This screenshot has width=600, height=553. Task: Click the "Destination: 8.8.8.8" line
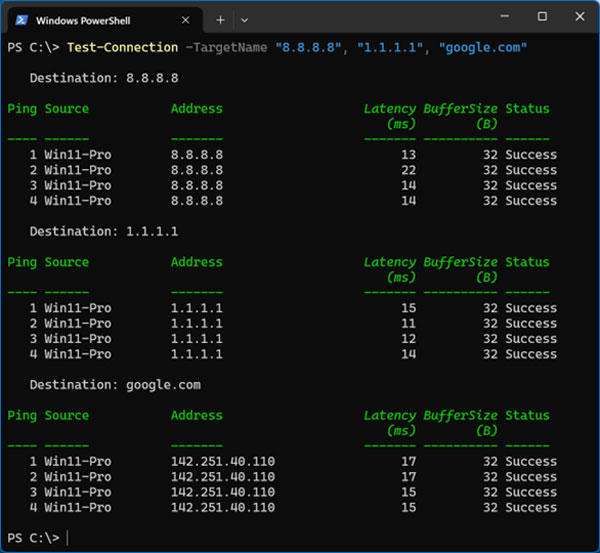(104, 78)
